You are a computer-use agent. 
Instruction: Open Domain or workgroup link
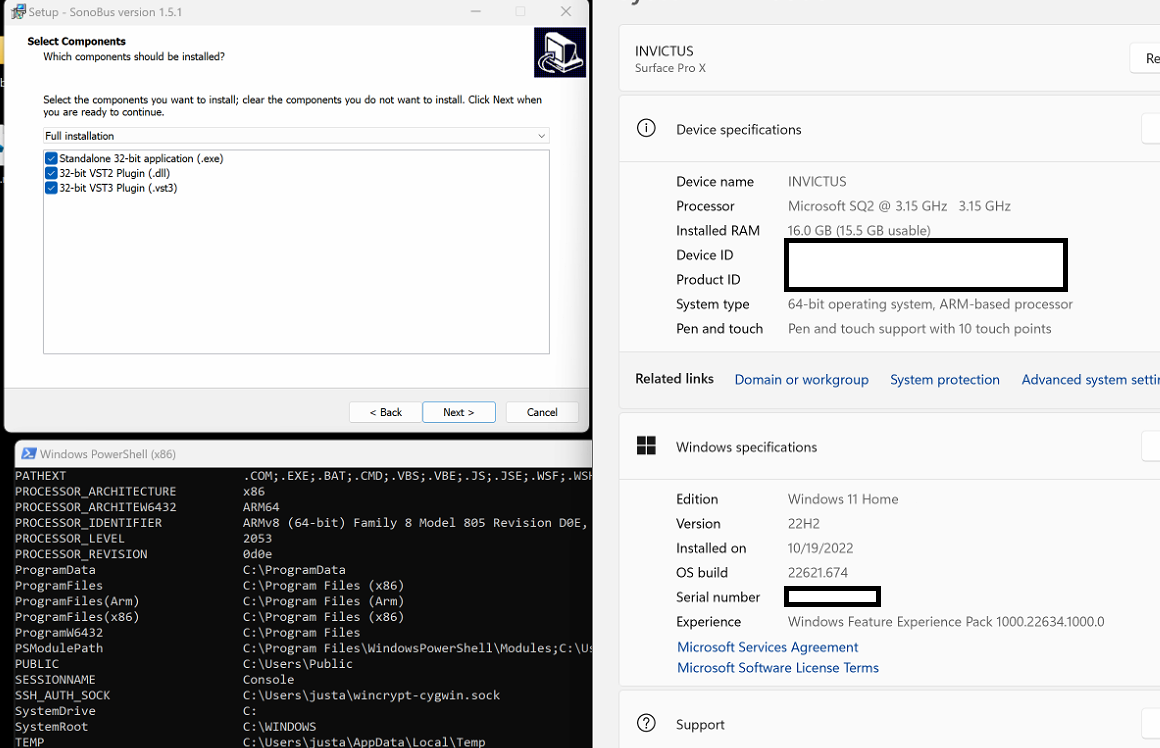pyautogui.click(x=801, y=380)
